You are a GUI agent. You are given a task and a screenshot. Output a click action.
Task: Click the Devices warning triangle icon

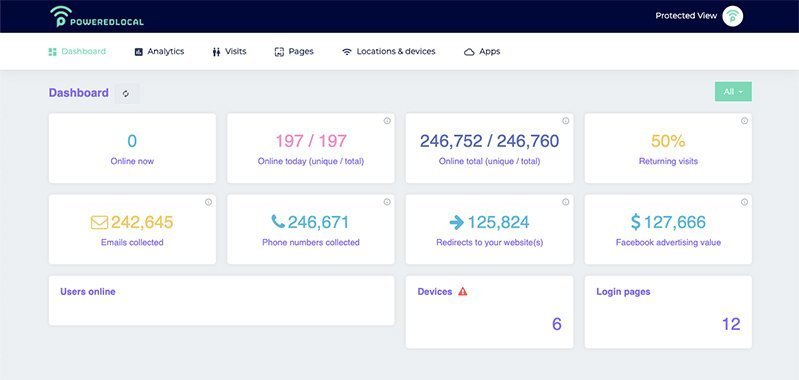pyautogui.click(x=463, y=292)
